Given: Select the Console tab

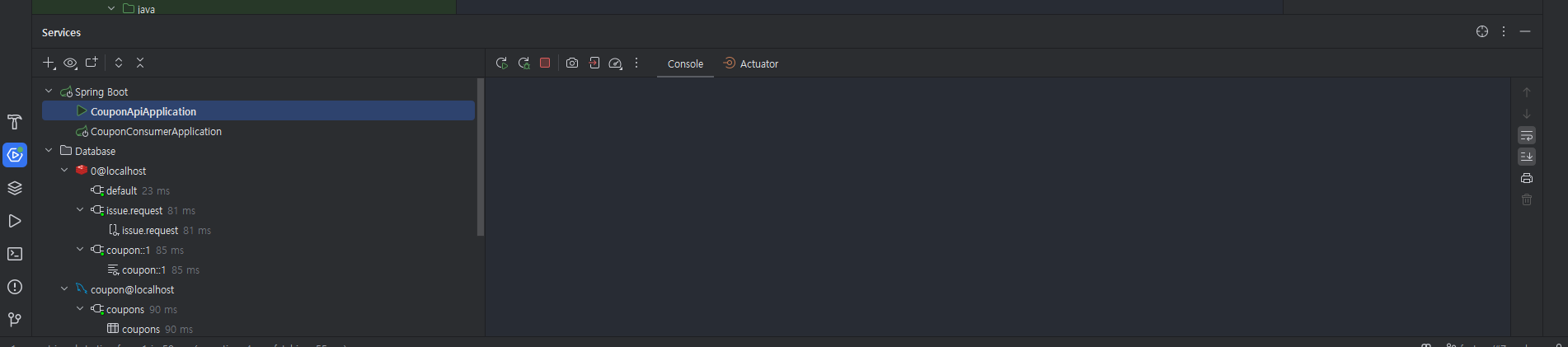Looking at the screenshot, I should [685, 63].
